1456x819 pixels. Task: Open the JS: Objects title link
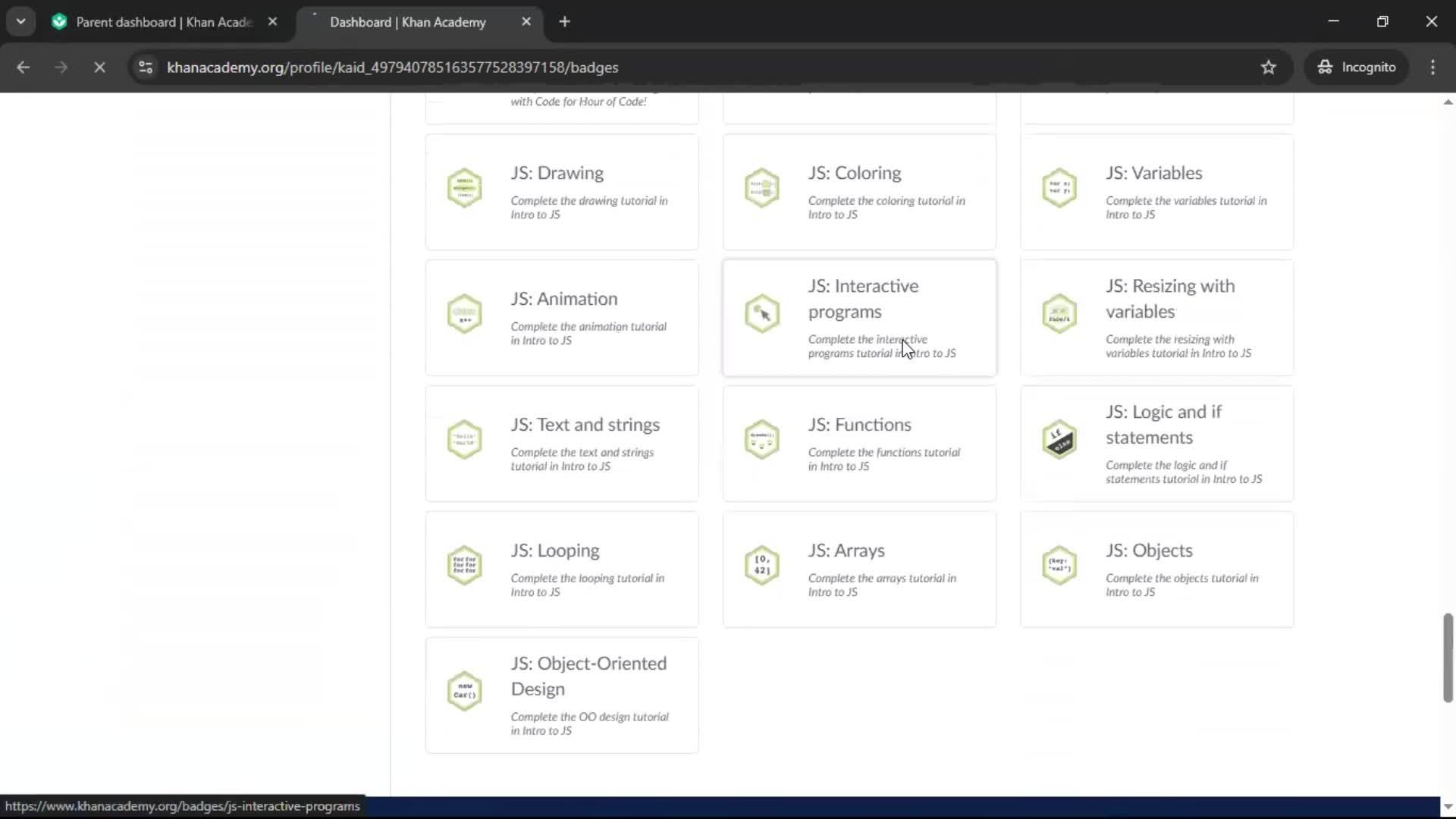(1149, 551)
